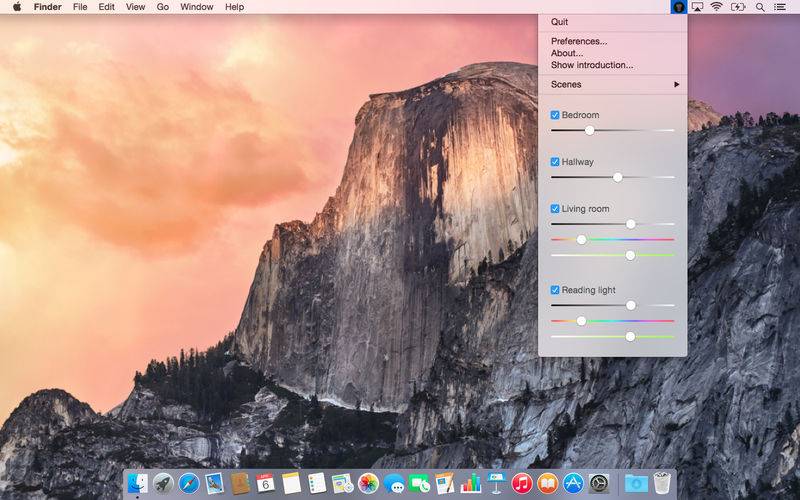Open the AirPlay display menu icon

[x=697, y=7]
